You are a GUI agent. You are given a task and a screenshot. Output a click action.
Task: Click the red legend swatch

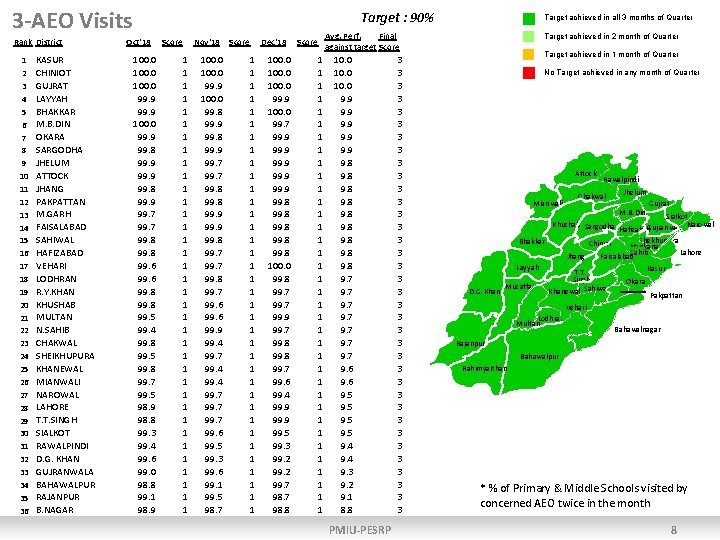pos(529,73)
